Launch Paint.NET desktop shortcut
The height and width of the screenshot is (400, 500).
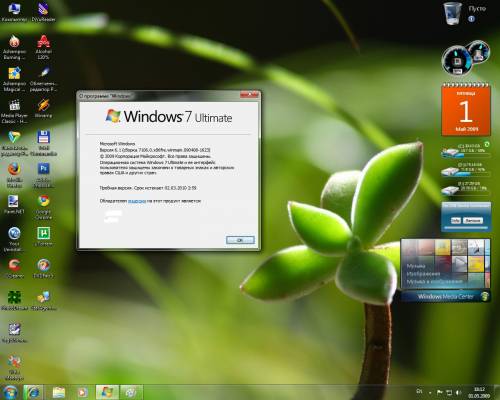coord(14,204)
